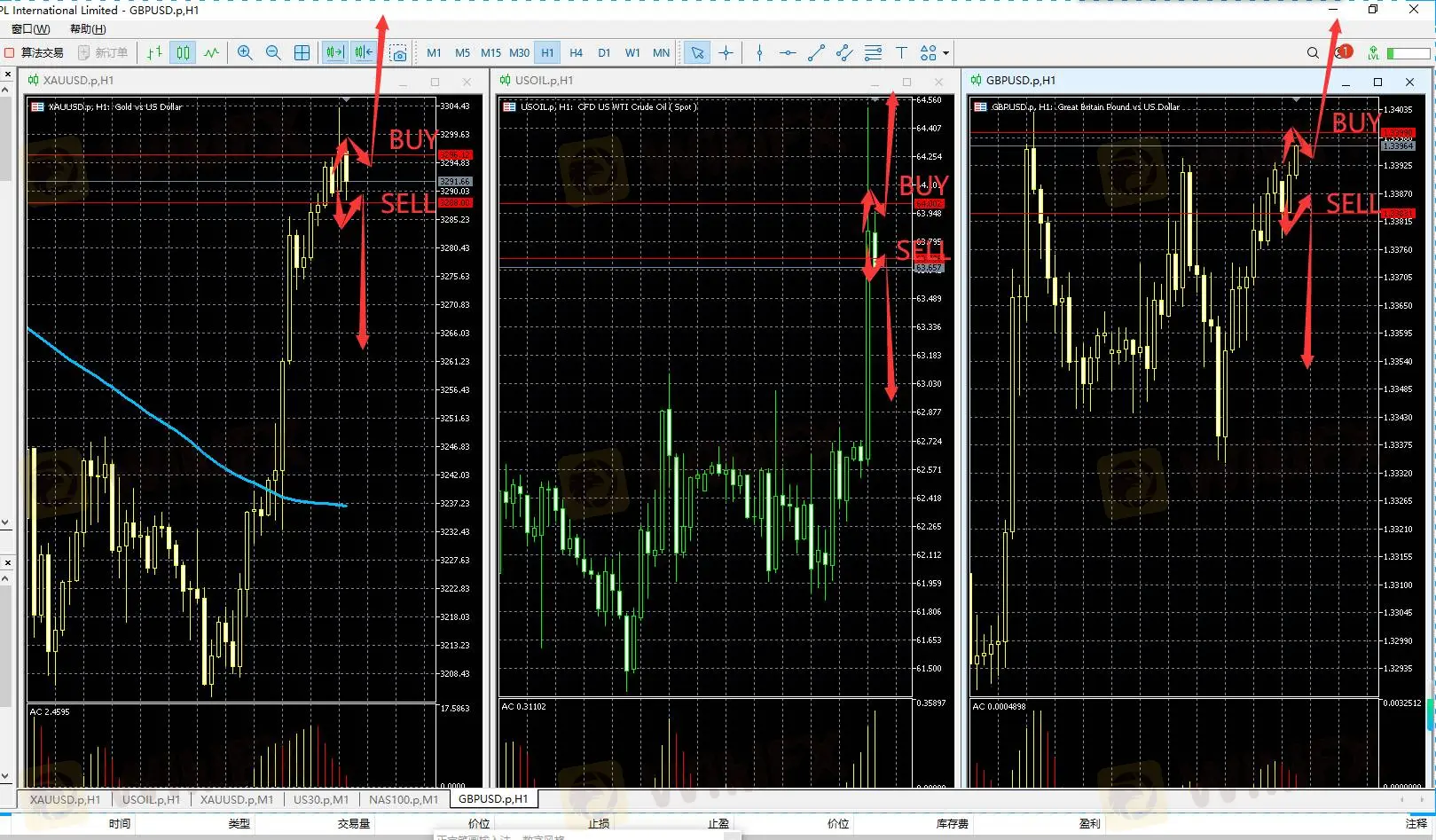Select the candlestick chart type icon
The image size is (1436, 840).
point(183,53)
